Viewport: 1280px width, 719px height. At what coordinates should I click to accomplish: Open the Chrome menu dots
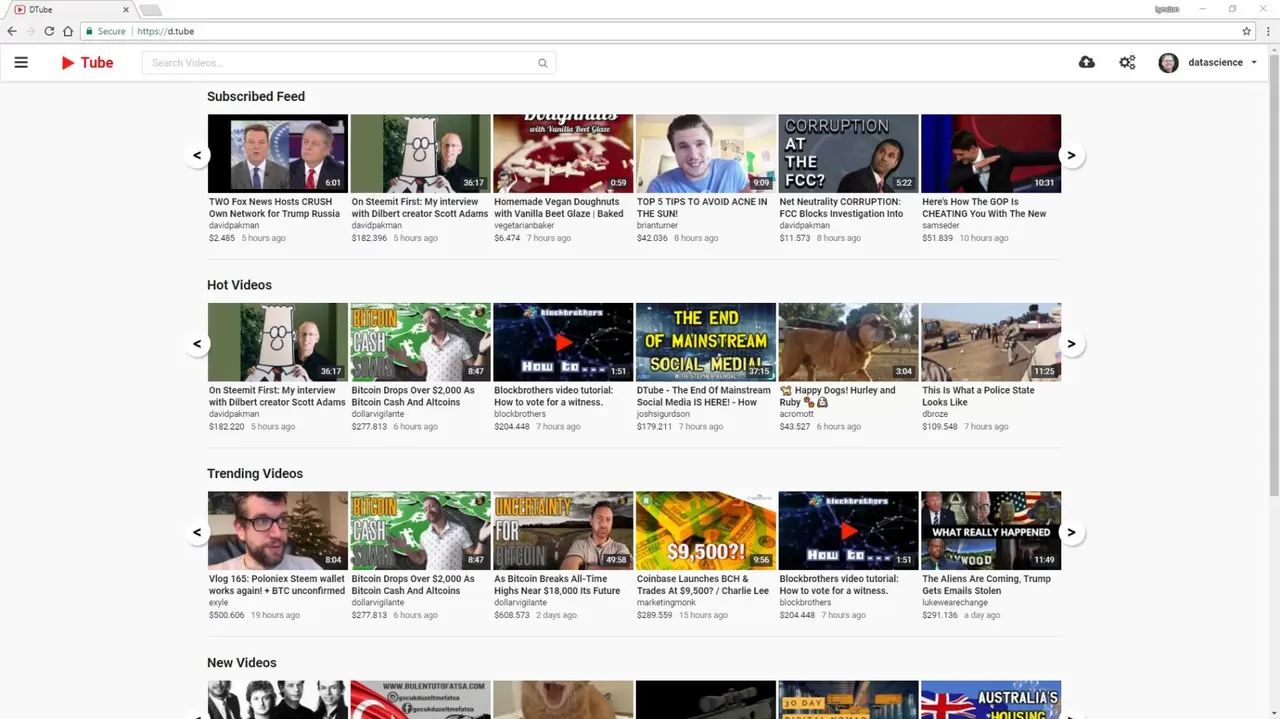pos(1268,31)
